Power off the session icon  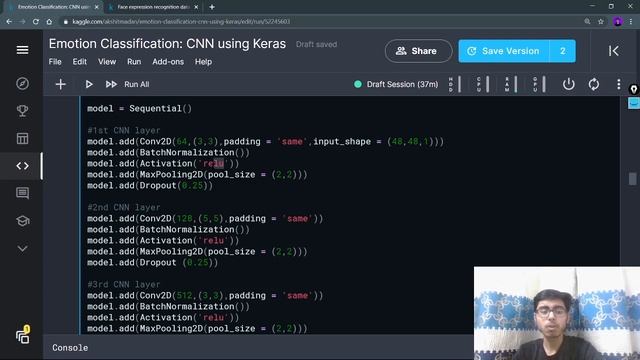(x=569, y=84)
